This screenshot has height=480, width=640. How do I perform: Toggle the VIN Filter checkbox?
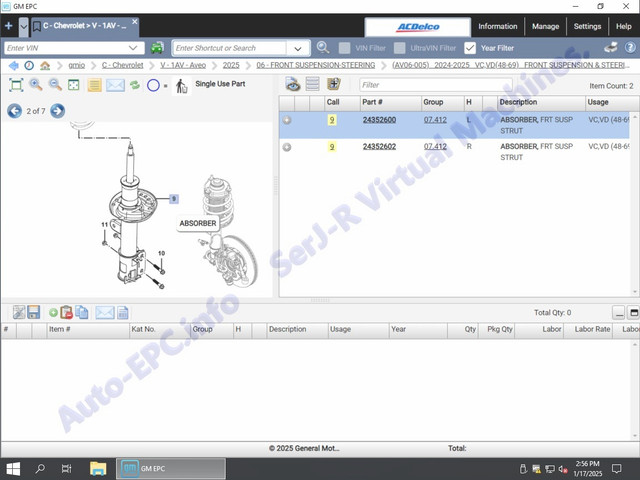pos(344,48)
